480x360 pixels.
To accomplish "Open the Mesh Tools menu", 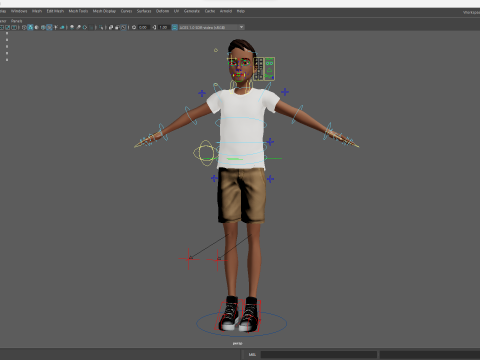I will click(78, 11).
